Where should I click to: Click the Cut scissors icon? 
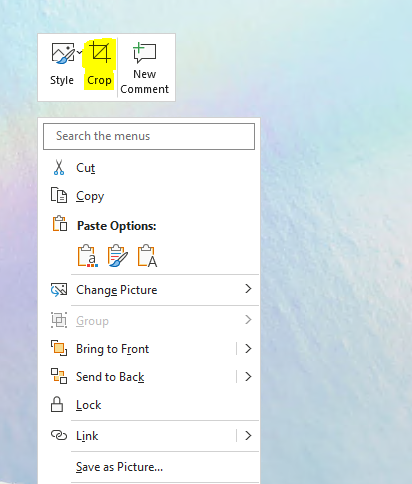(x=59, y=168)
